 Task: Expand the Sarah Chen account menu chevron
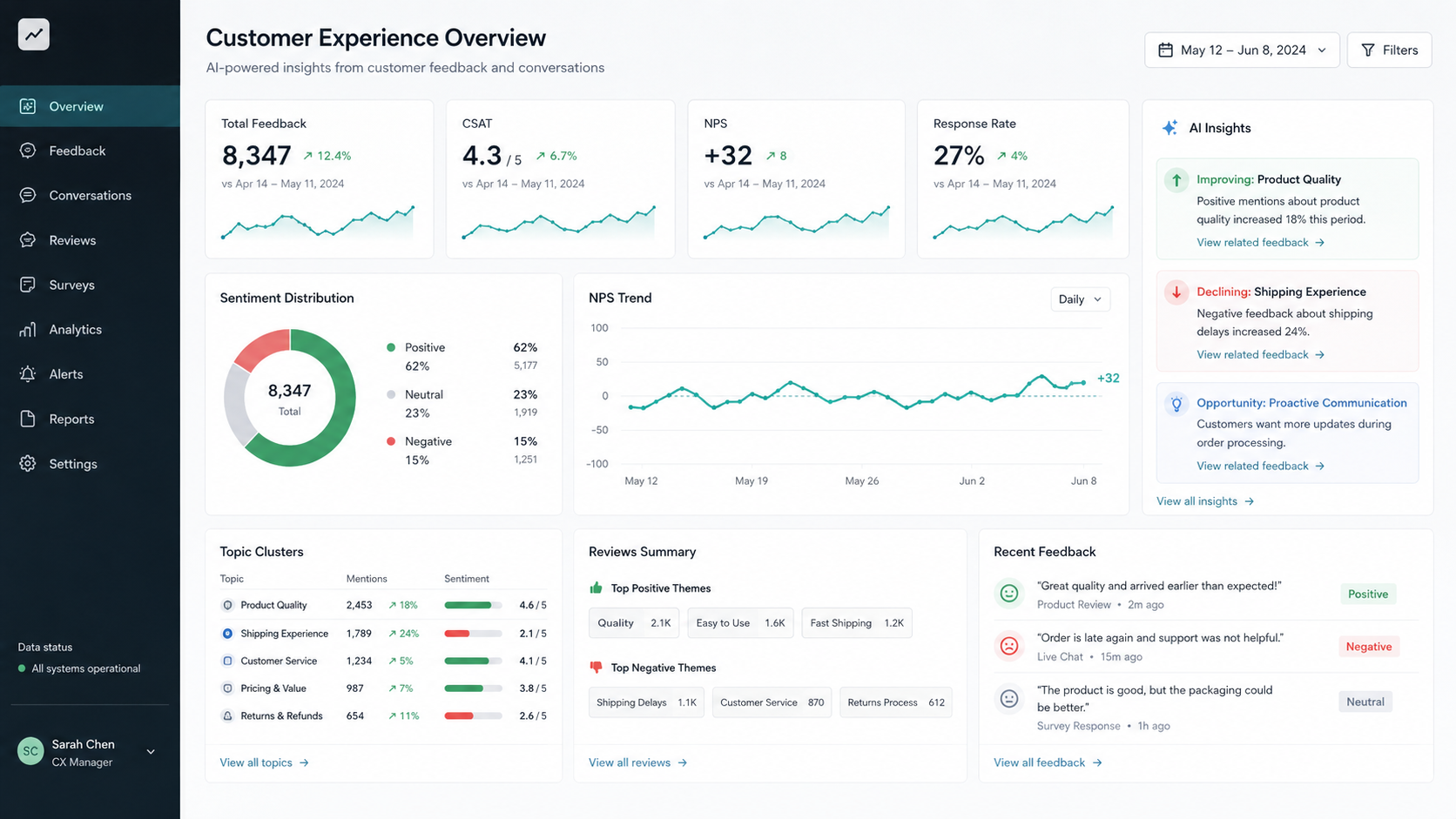point(151,752)
